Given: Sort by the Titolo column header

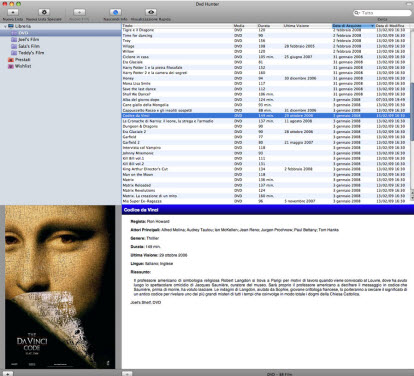Looking at the screenshot, I should click(177, 26).
